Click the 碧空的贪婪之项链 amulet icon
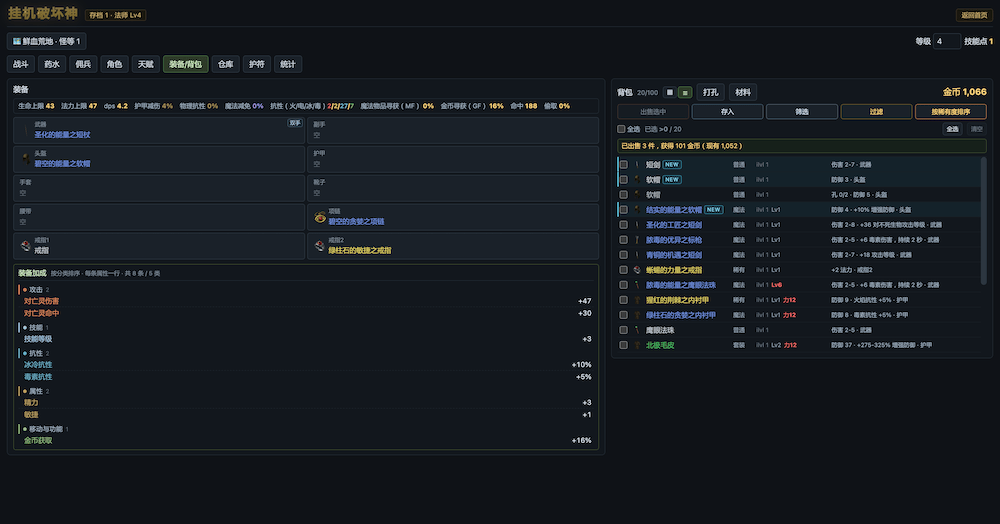1000x524 pixels. (x=320, y=217)
